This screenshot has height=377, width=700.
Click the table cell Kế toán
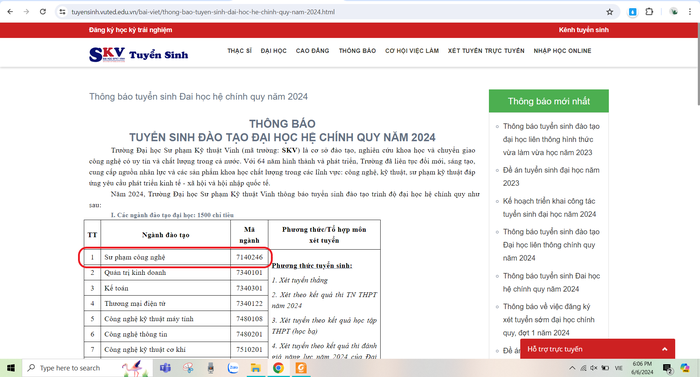(x=166, y=288)
